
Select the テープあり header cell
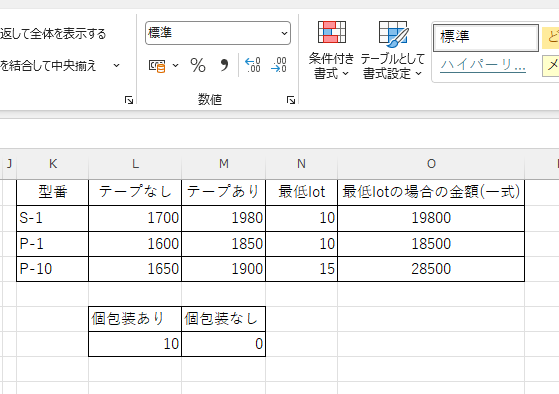(224, 192)
